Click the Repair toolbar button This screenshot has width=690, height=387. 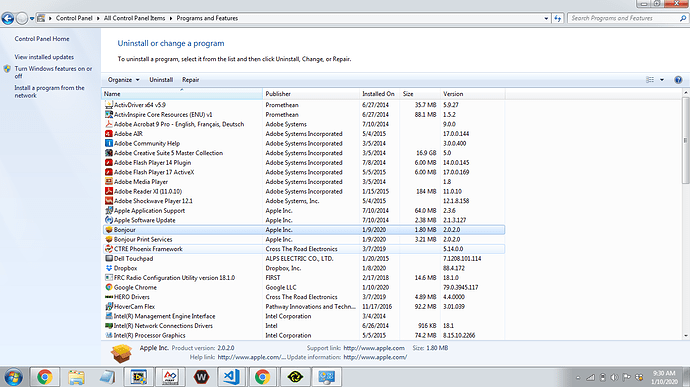click(x=191, y=80)
